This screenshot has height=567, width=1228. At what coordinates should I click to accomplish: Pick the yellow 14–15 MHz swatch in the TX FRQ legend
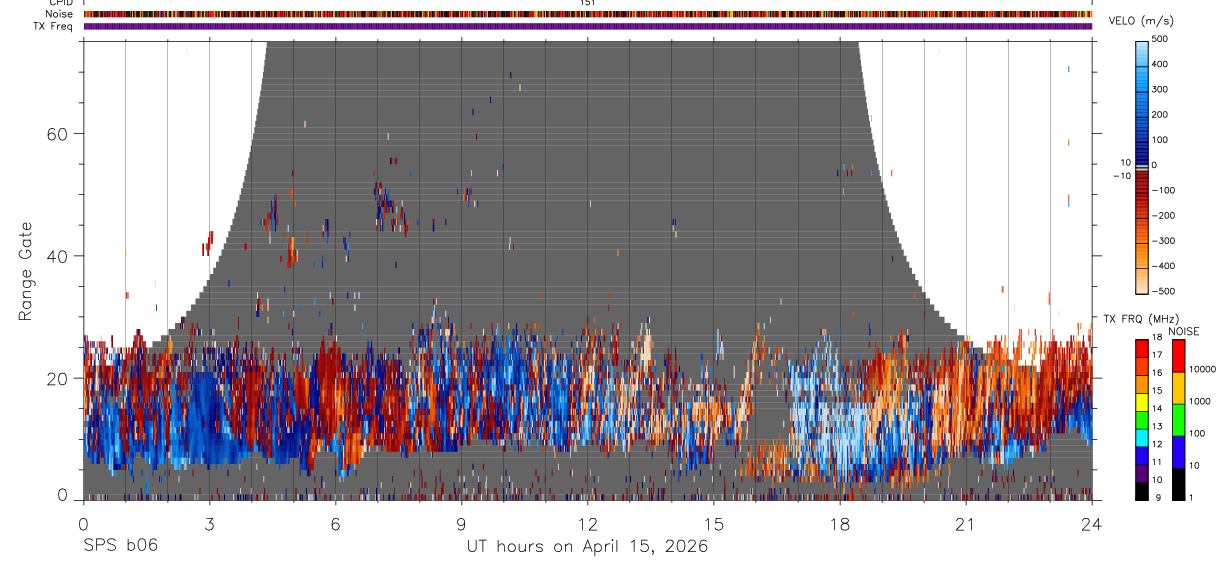(1143, 400)
